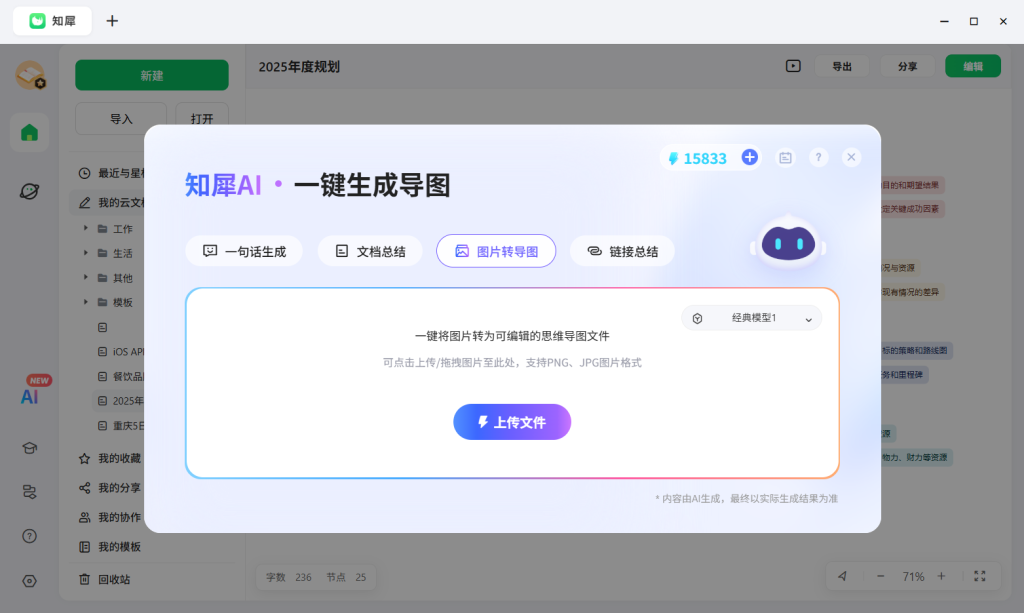The image size is (1024, 613).
Task: Open the 餐饮品 file
Action: pos(121,377)
